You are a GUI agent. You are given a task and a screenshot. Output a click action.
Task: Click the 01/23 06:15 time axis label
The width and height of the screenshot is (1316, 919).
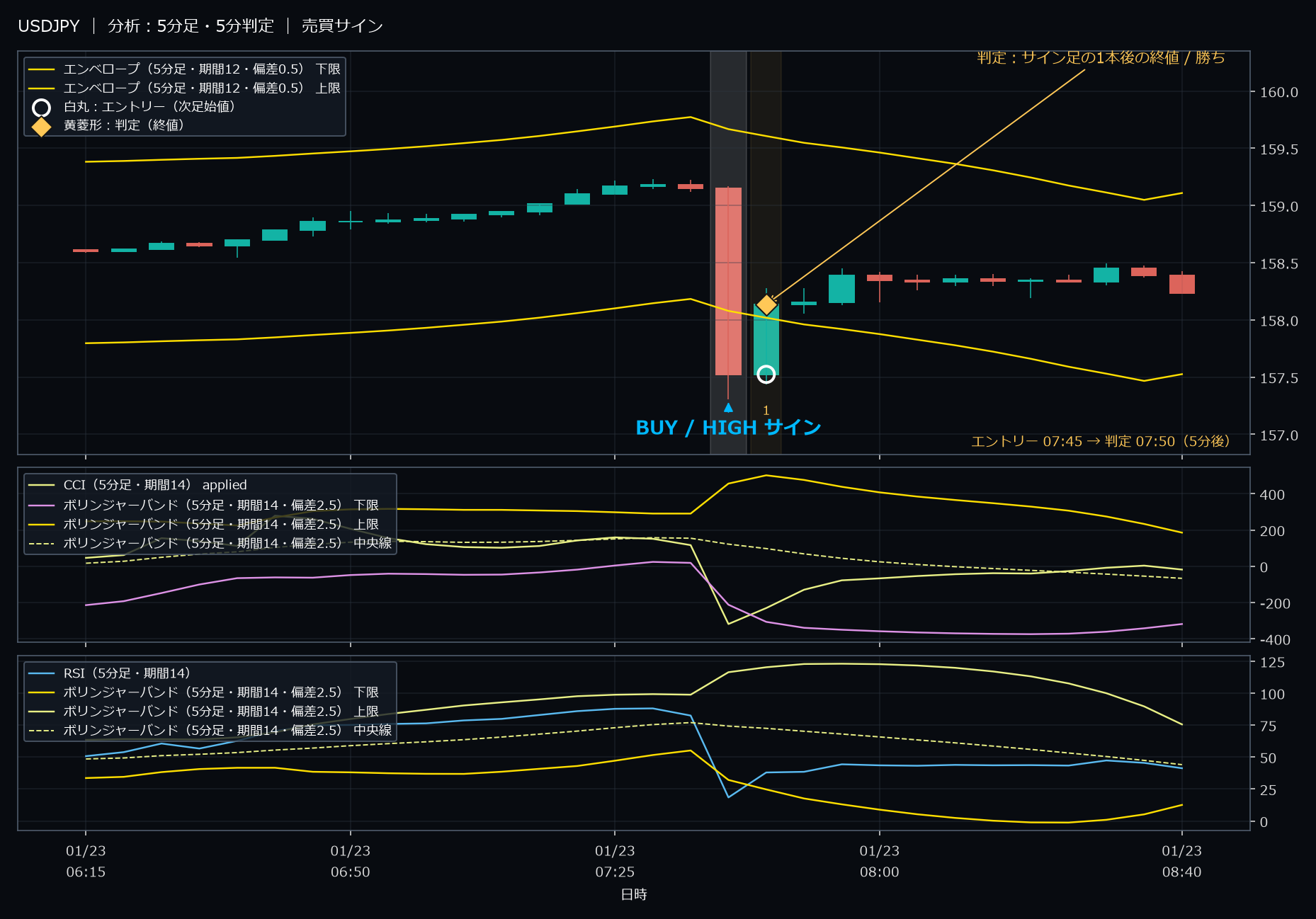[86, 862]
